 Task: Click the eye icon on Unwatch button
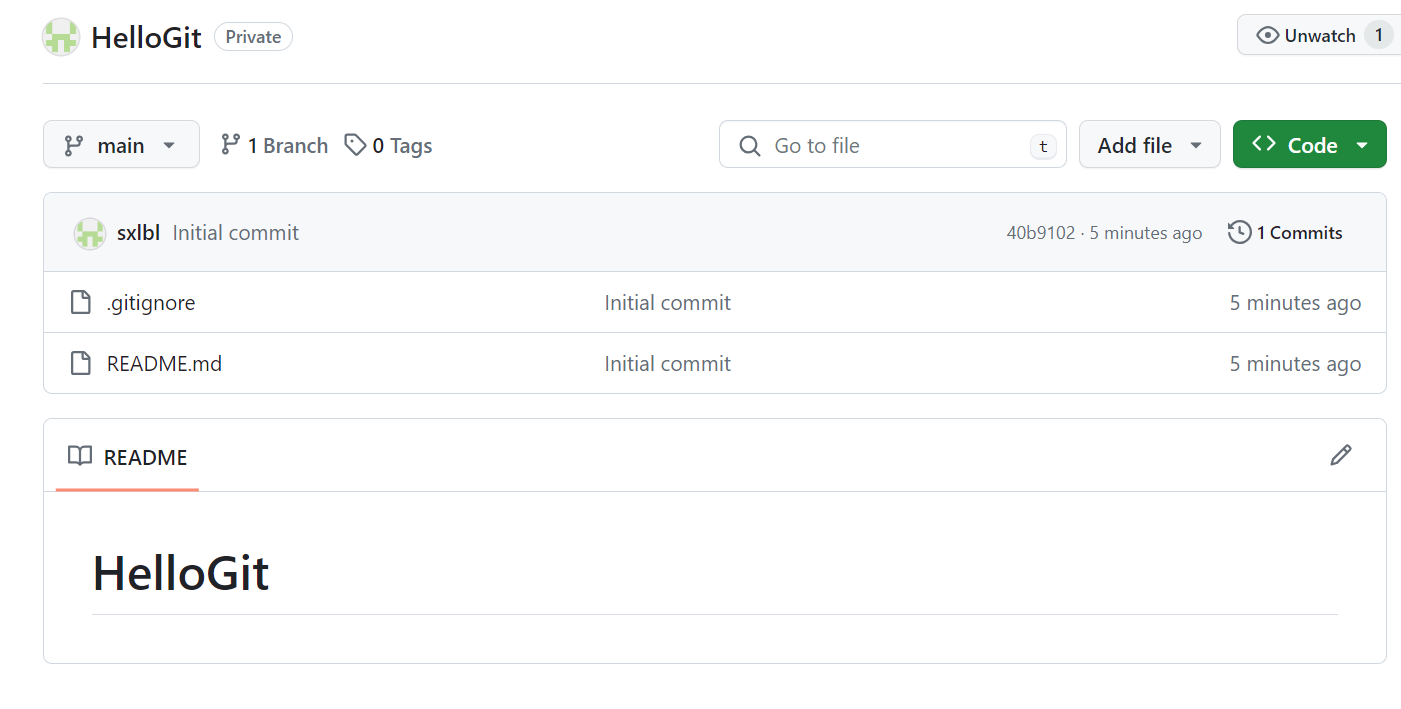[1267, 36]
